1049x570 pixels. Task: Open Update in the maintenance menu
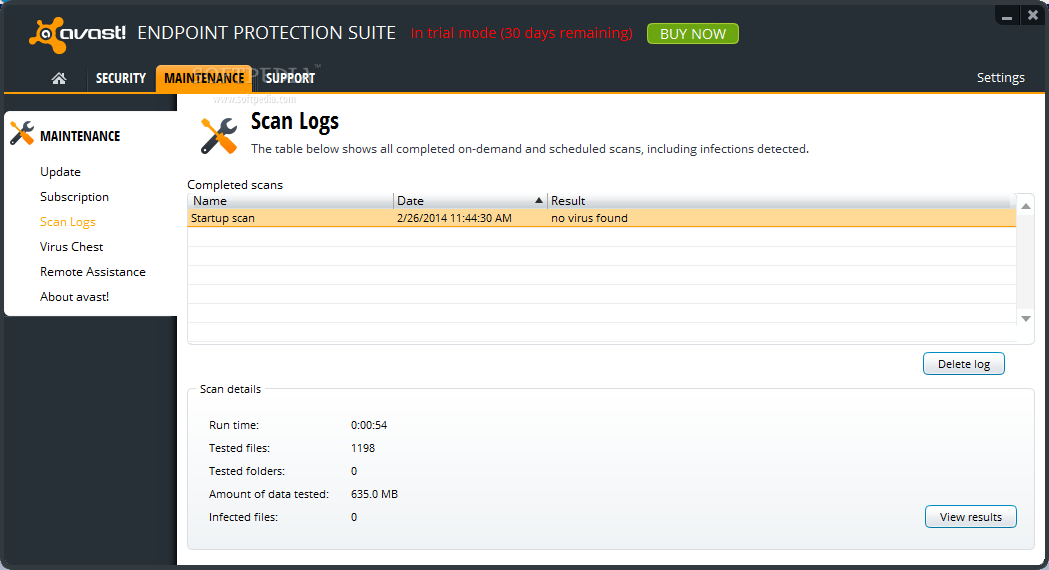(60, 172)
